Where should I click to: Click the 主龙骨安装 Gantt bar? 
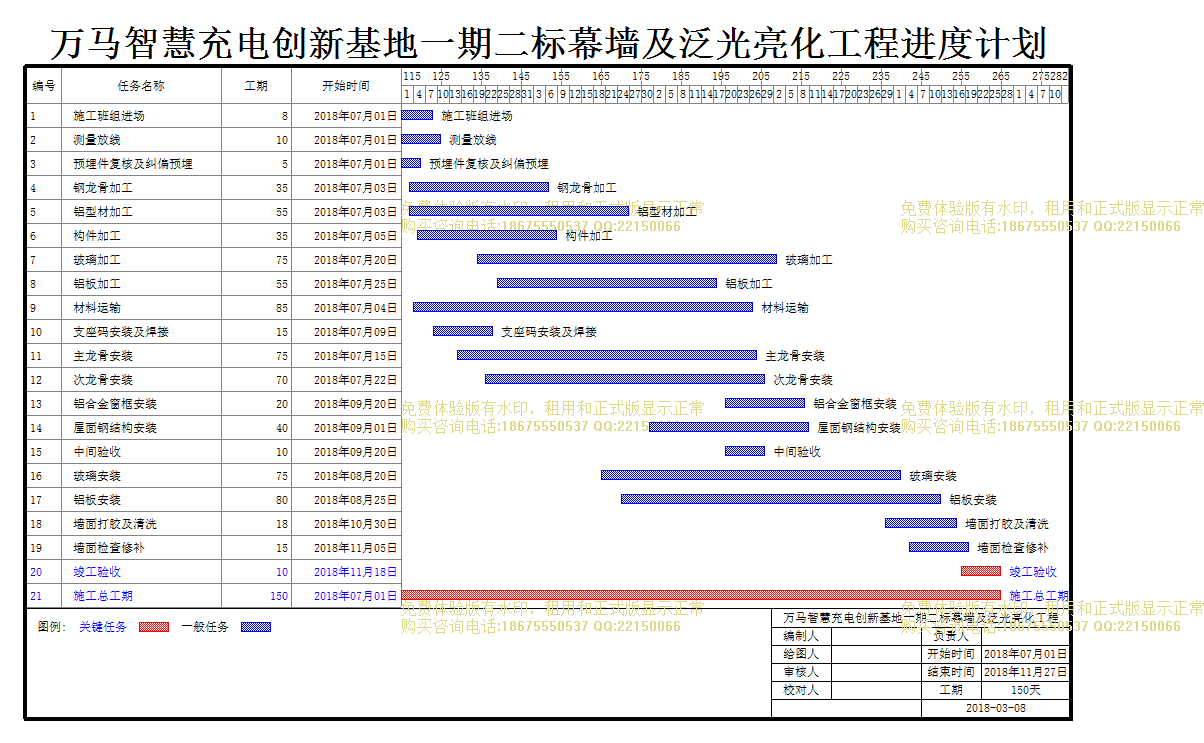(607, 355)
